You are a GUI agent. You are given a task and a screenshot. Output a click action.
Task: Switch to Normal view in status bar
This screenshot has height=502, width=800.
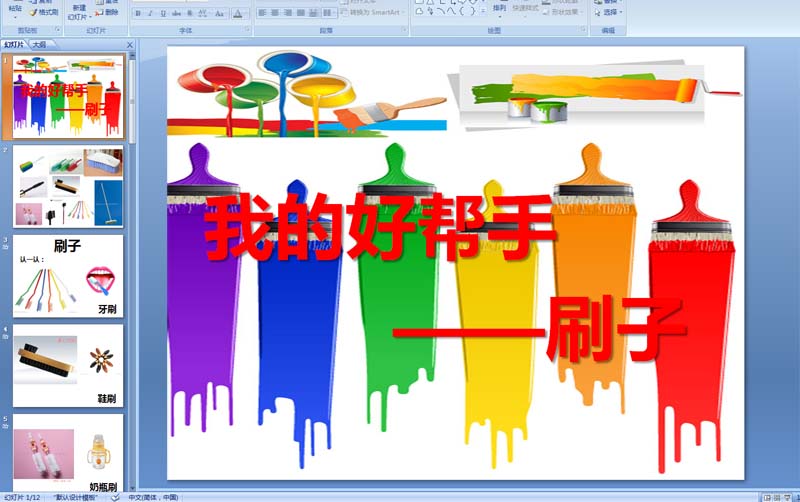click(767, 497)
